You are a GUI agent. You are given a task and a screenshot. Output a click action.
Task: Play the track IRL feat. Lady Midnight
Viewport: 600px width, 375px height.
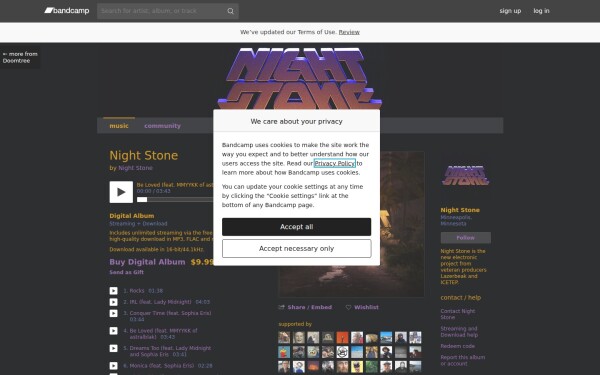click(x=114, y=302)
